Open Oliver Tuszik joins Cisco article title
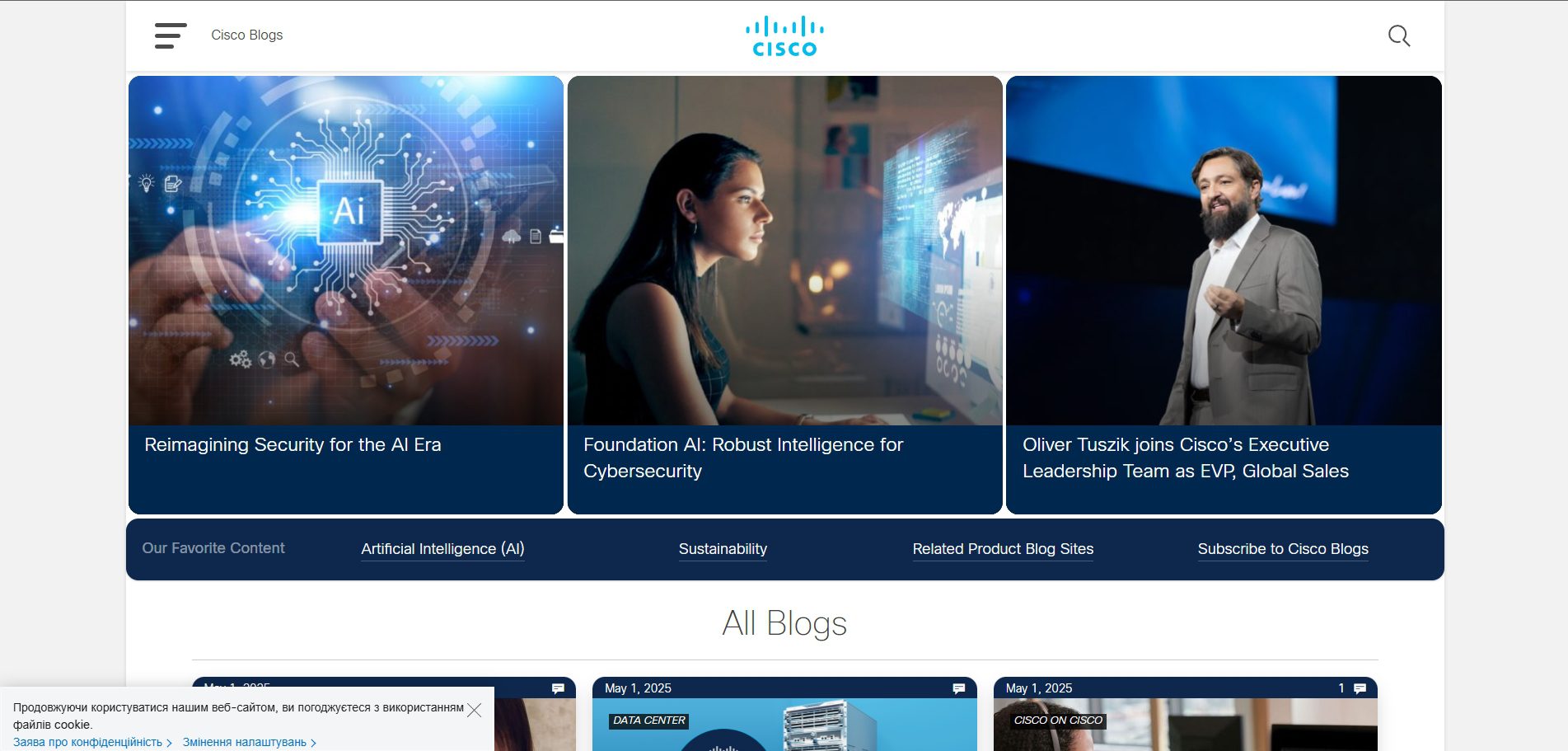The height and width of the screenshot is (751, 1568). [1185, 458]
